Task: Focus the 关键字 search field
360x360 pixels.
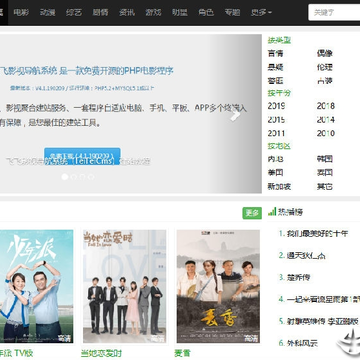Action: point(334,13)
